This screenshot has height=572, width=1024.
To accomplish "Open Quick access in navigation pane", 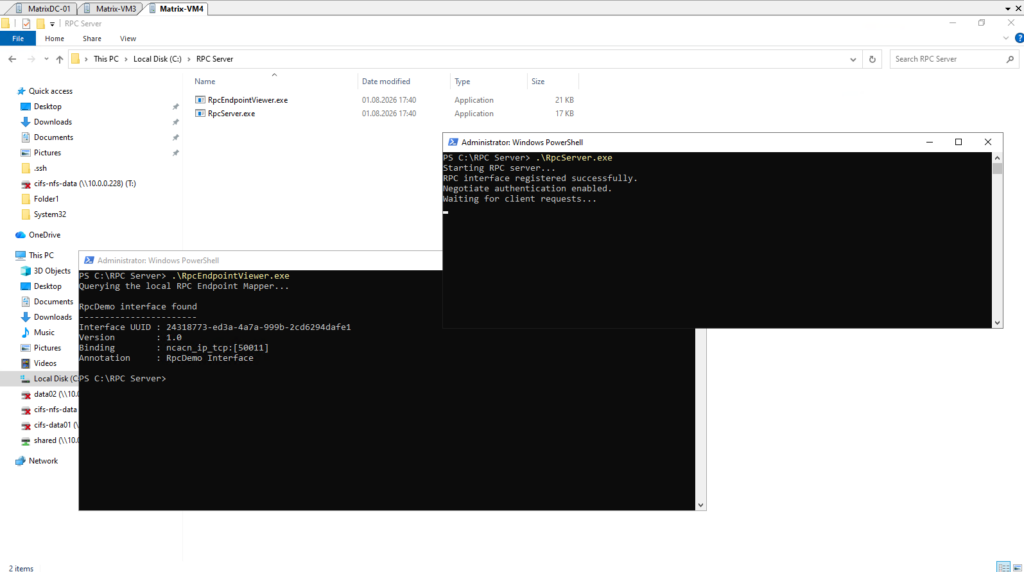I will pos(50,91).
